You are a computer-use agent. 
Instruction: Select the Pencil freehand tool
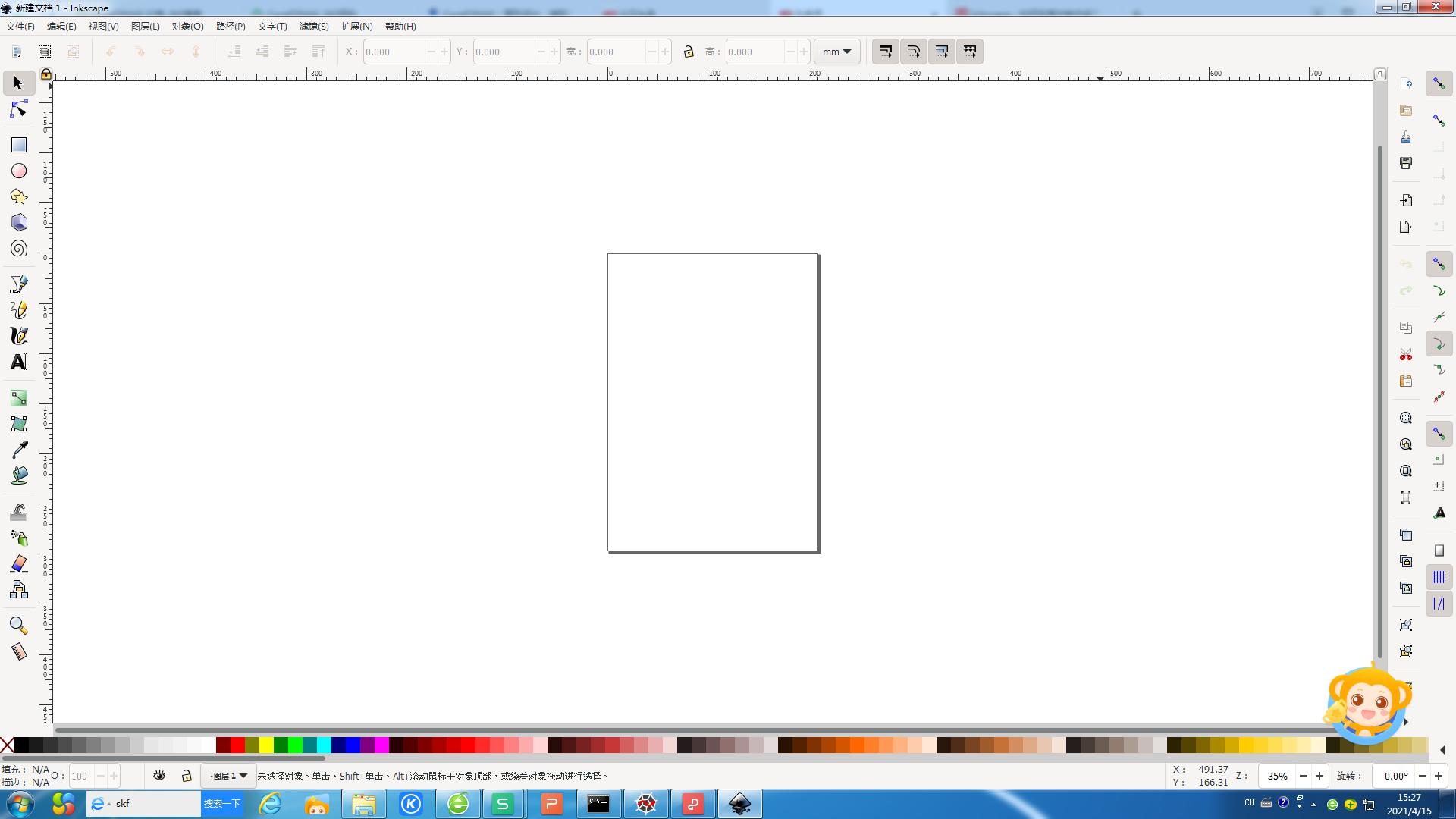(18, 309)
